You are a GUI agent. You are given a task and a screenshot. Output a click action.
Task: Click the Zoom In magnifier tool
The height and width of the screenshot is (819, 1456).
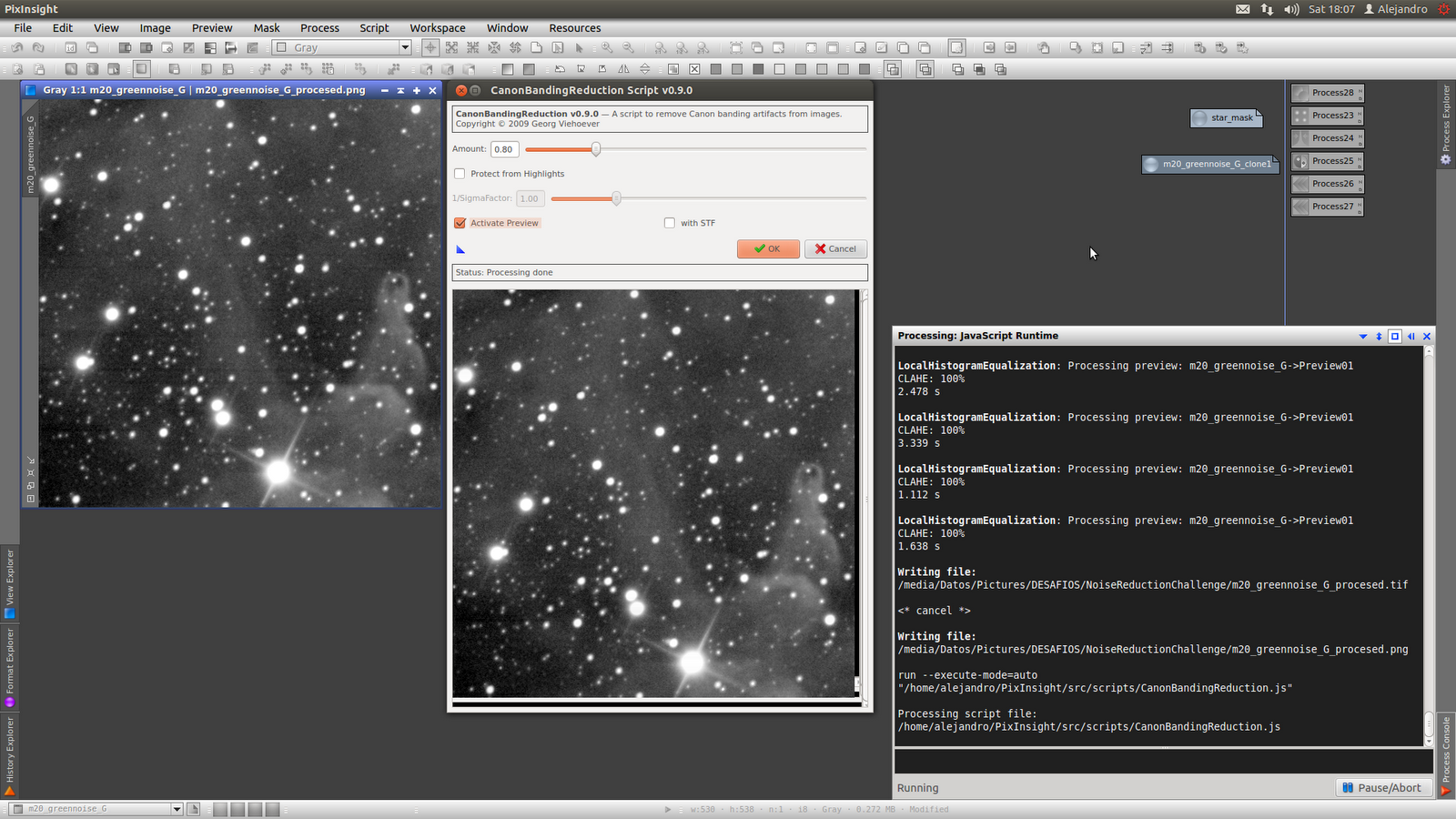[607, 47]
